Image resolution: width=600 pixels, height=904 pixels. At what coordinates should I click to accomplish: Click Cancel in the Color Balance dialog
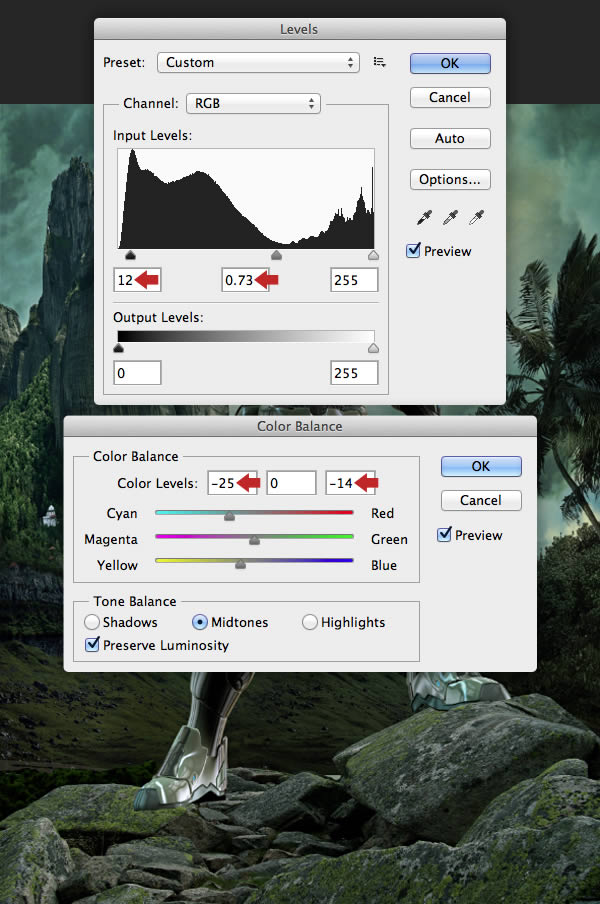[481, 500]
